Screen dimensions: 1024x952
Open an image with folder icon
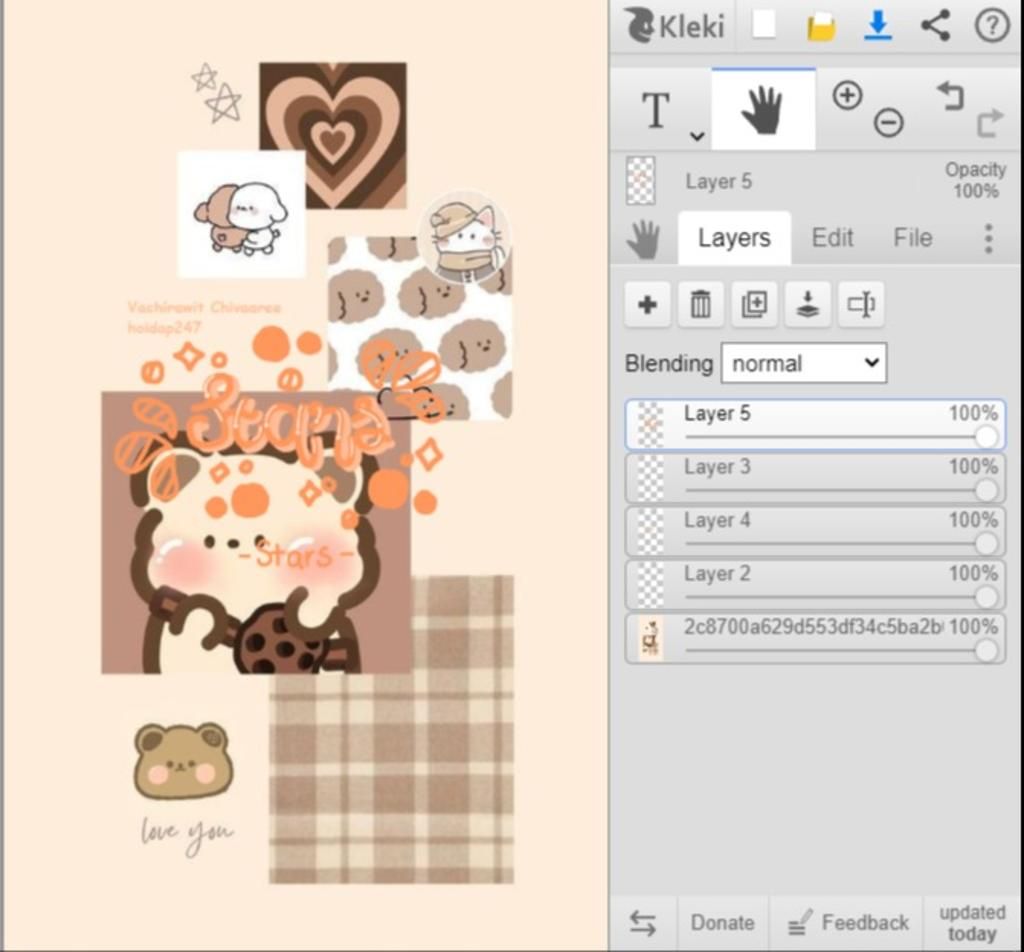[x=821, y=27]
